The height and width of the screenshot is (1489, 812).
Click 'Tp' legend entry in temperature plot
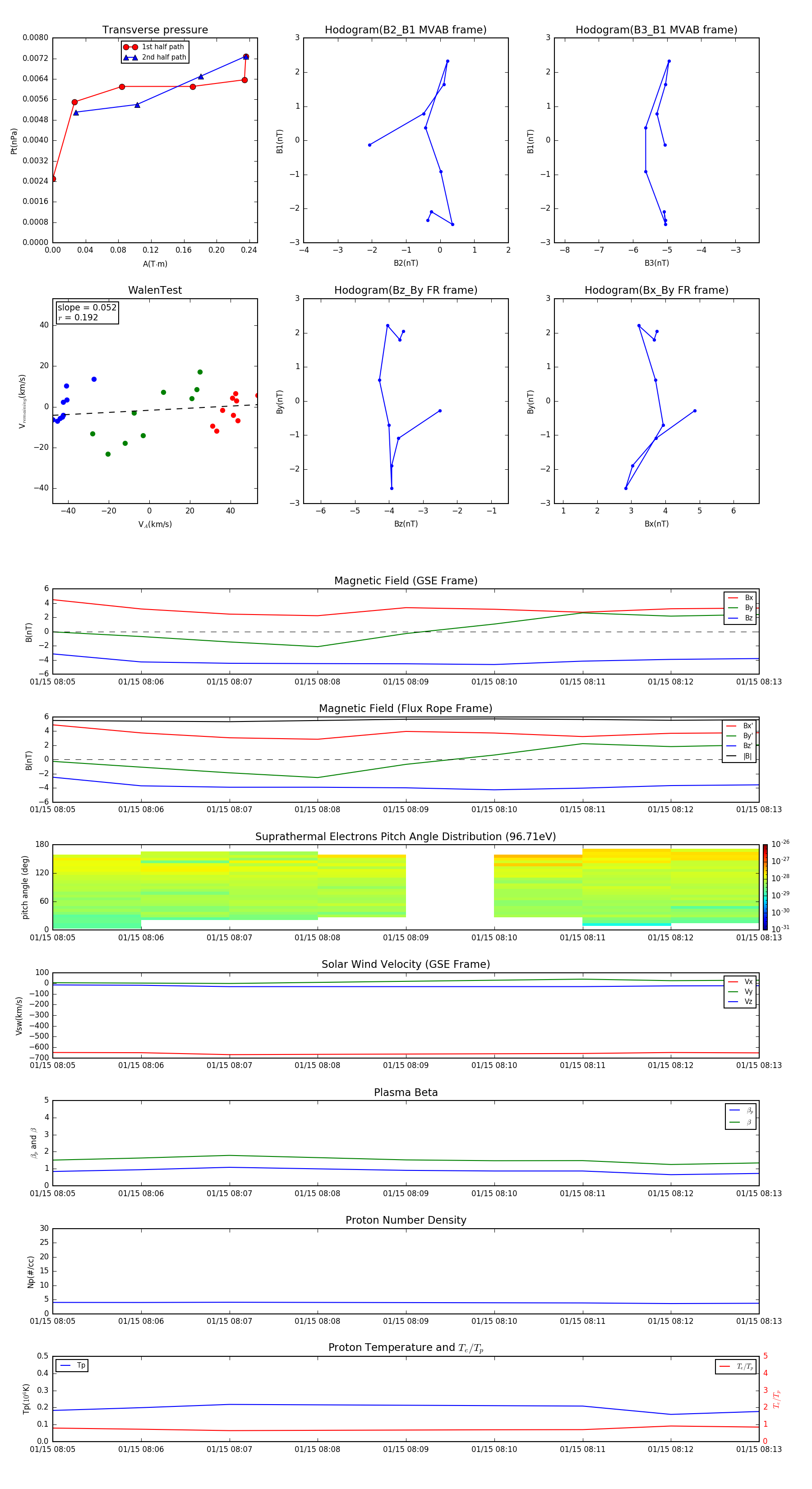(73, 1365)
